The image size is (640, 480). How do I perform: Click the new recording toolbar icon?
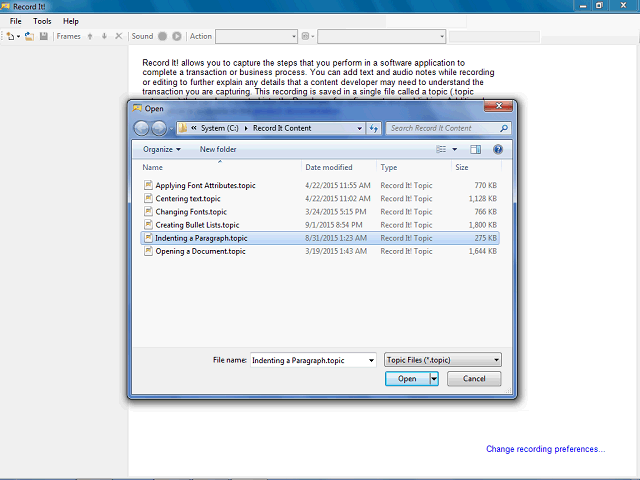[x=11, y=36]
